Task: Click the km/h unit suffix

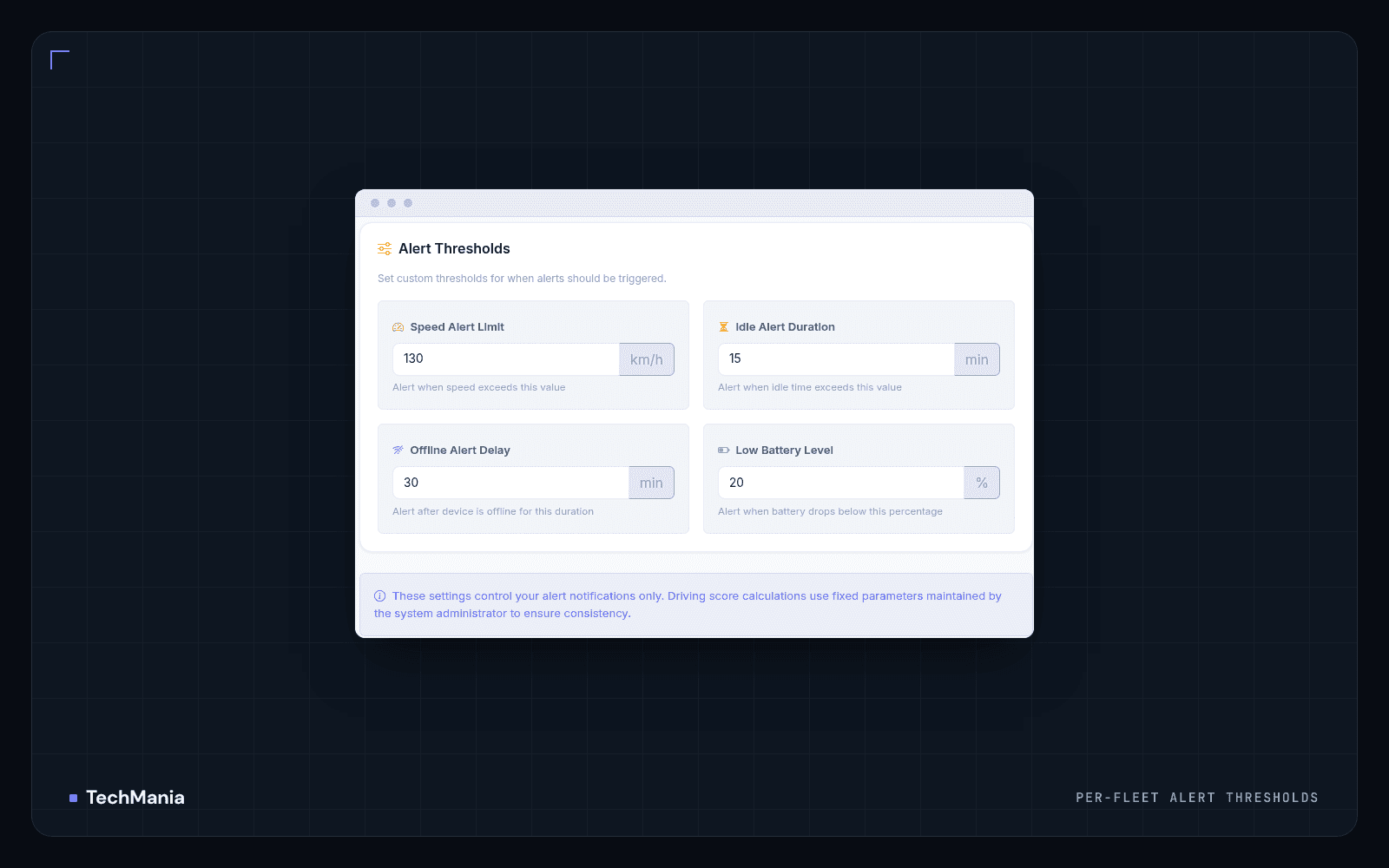Action: [x=647, y=359]
